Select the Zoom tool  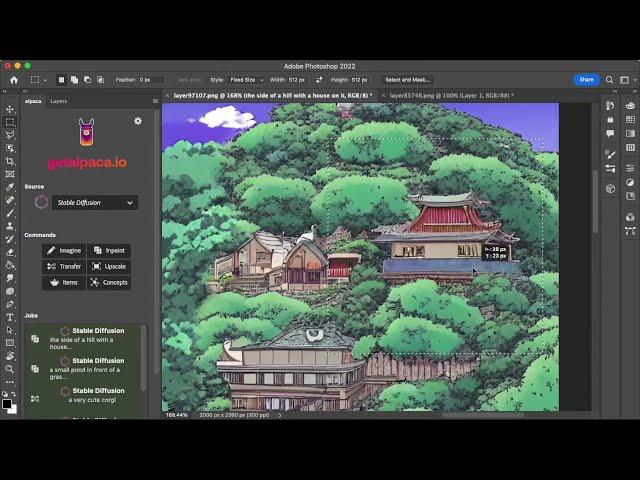pos(10,369)
